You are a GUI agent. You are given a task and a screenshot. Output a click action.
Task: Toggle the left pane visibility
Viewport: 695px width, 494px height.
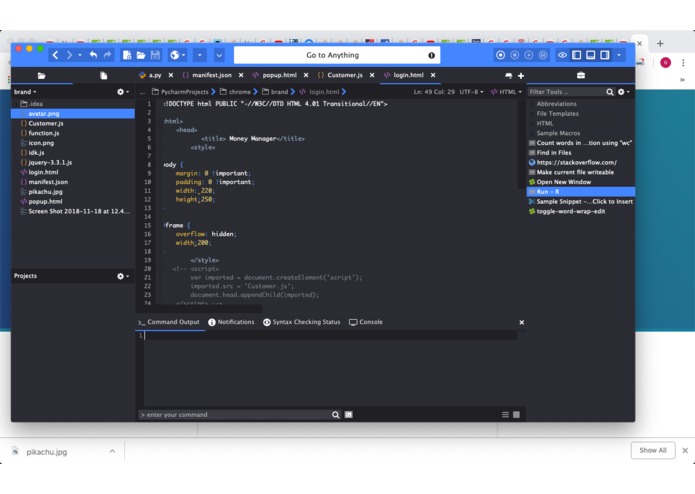576,55
